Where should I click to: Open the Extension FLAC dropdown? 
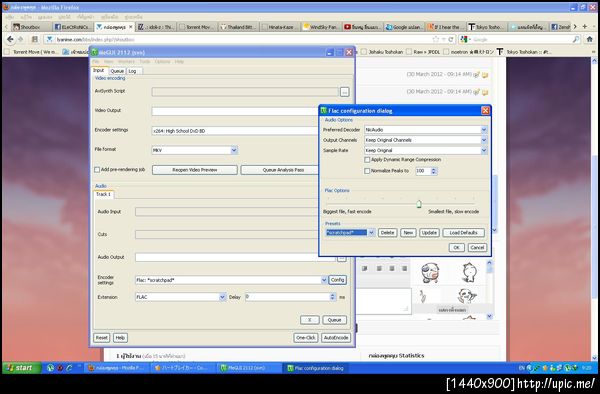pyautogui.click(x=222, y=297)
